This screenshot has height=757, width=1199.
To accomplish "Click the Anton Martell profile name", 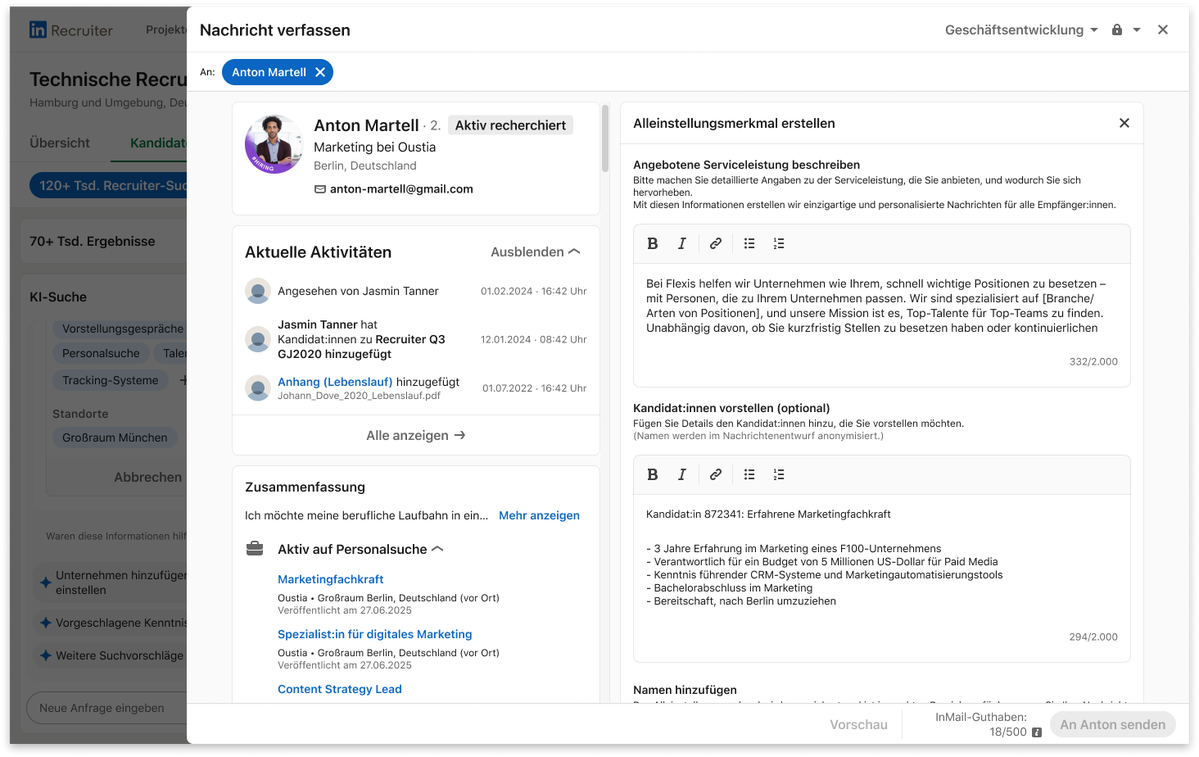I will coord(366,125).
